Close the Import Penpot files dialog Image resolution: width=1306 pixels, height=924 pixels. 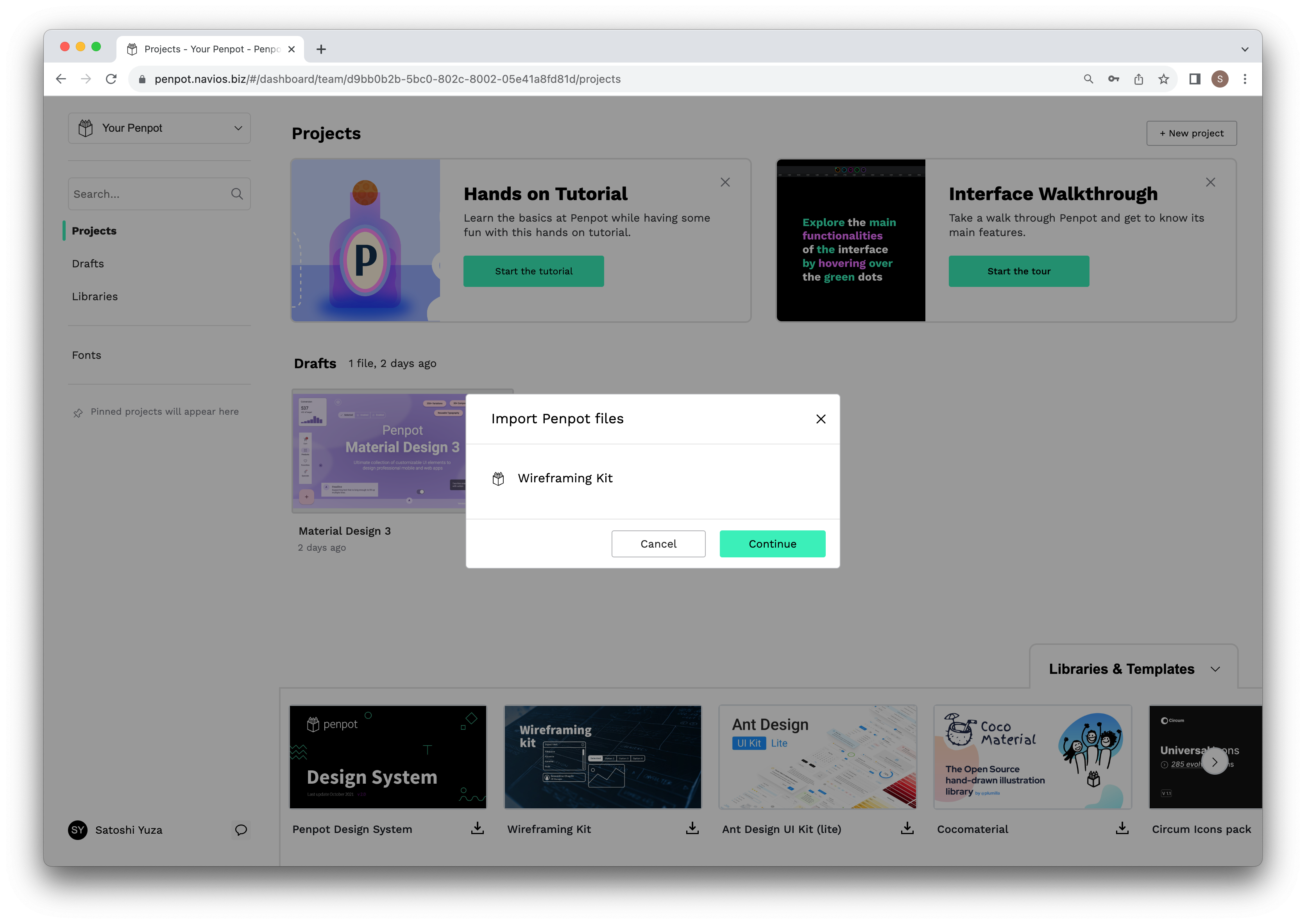coord(821,419)
